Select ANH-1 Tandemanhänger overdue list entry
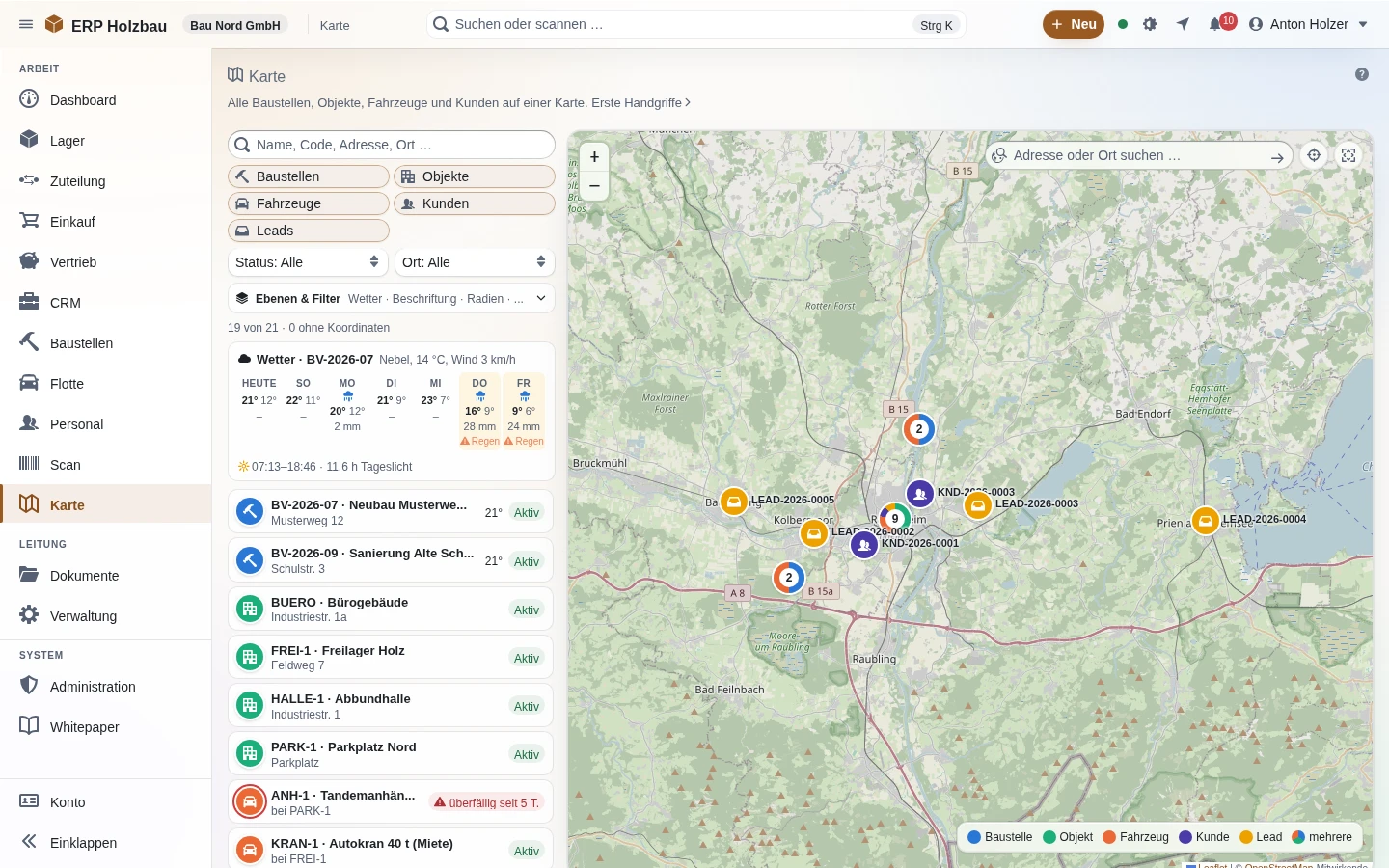 [x=392, y=801]
